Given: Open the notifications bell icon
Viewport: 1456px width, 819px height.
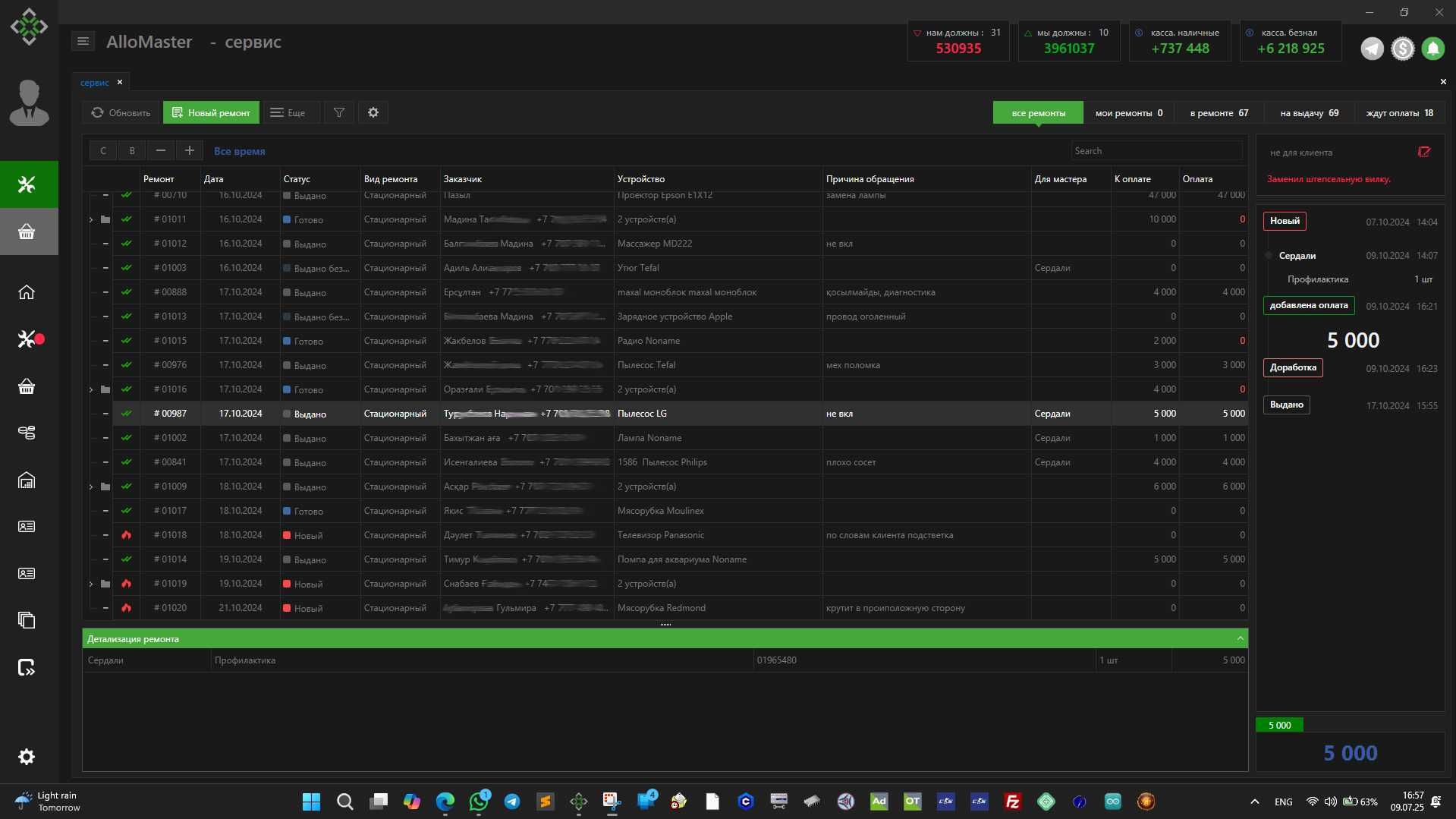Looking at the screenshot, I should pos(1432,49).
